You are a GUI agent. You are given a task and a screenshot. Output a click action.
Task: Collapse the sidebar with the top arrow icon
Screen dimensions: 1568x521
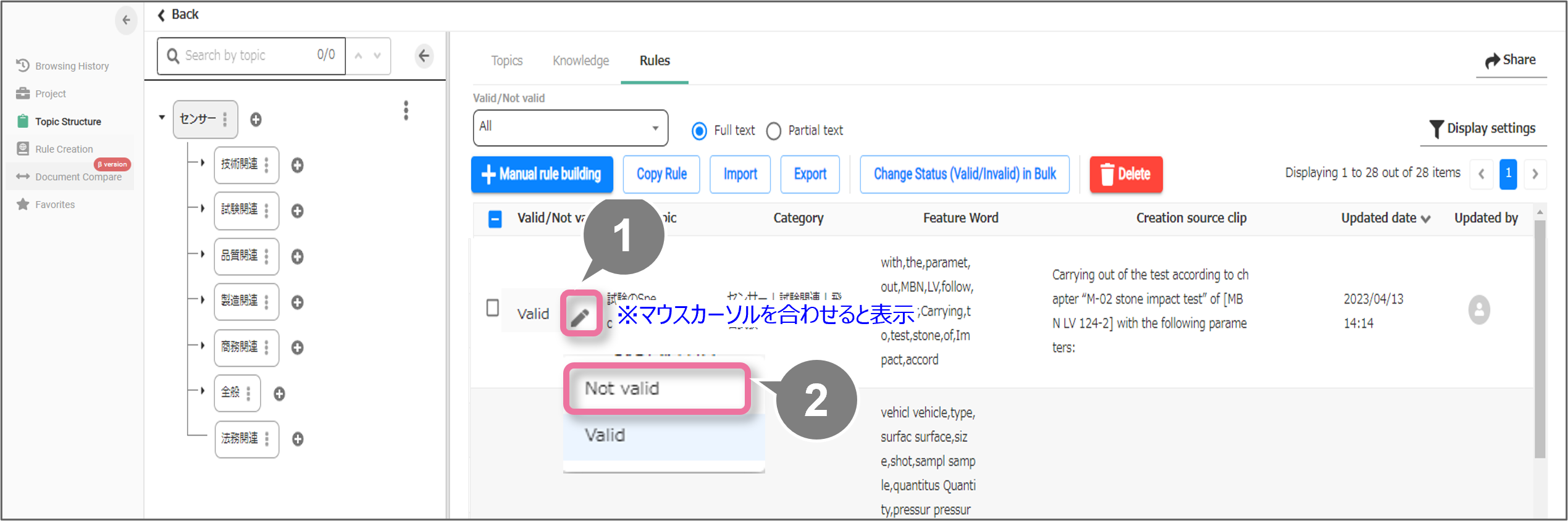click(x=126, y=20)
